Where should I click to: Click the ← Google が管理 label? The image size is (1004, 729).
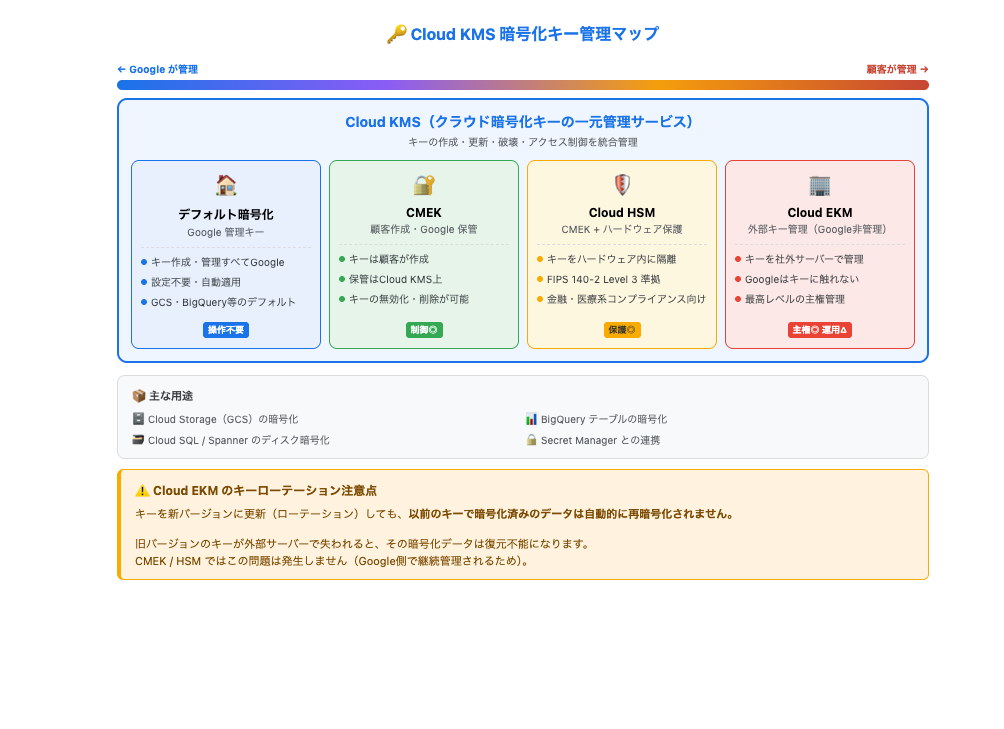[158, 69]
